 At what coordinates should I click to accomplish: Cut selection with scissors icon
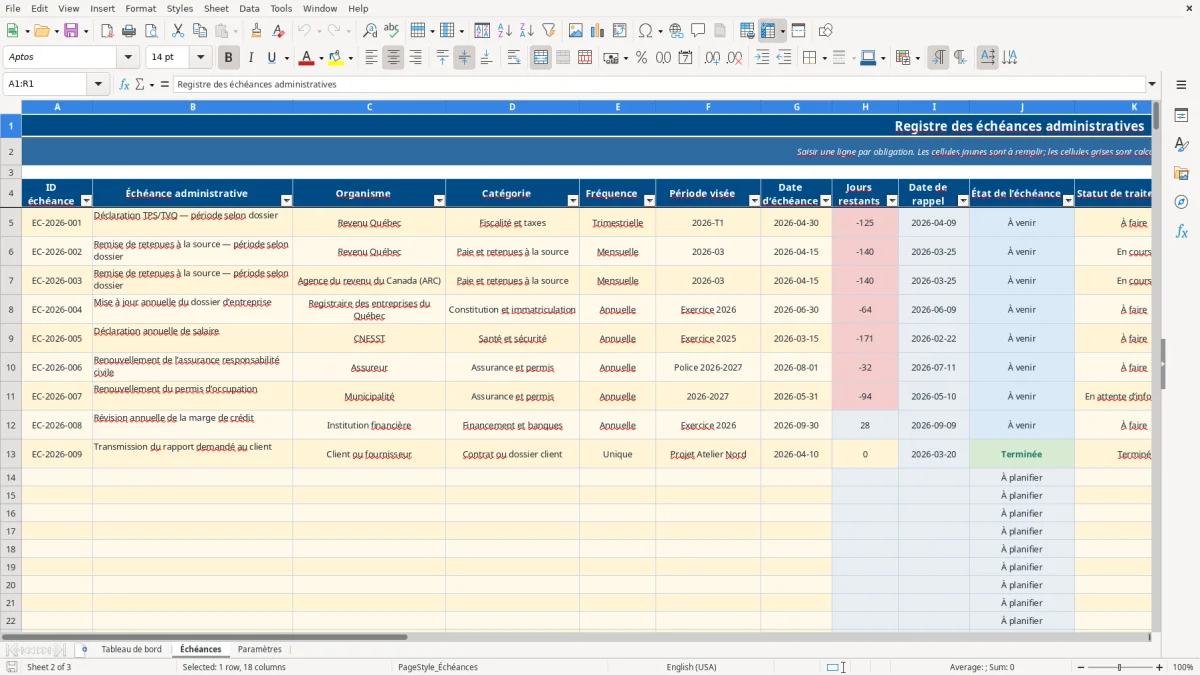pos(178,31)
